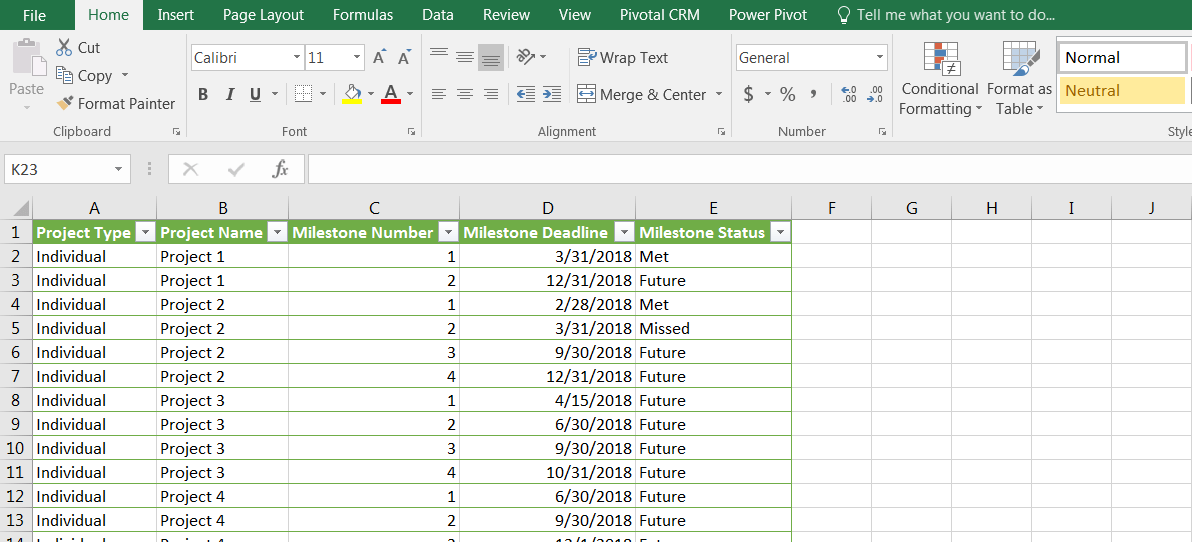Select the Format Painter brush

coord(65,103)
